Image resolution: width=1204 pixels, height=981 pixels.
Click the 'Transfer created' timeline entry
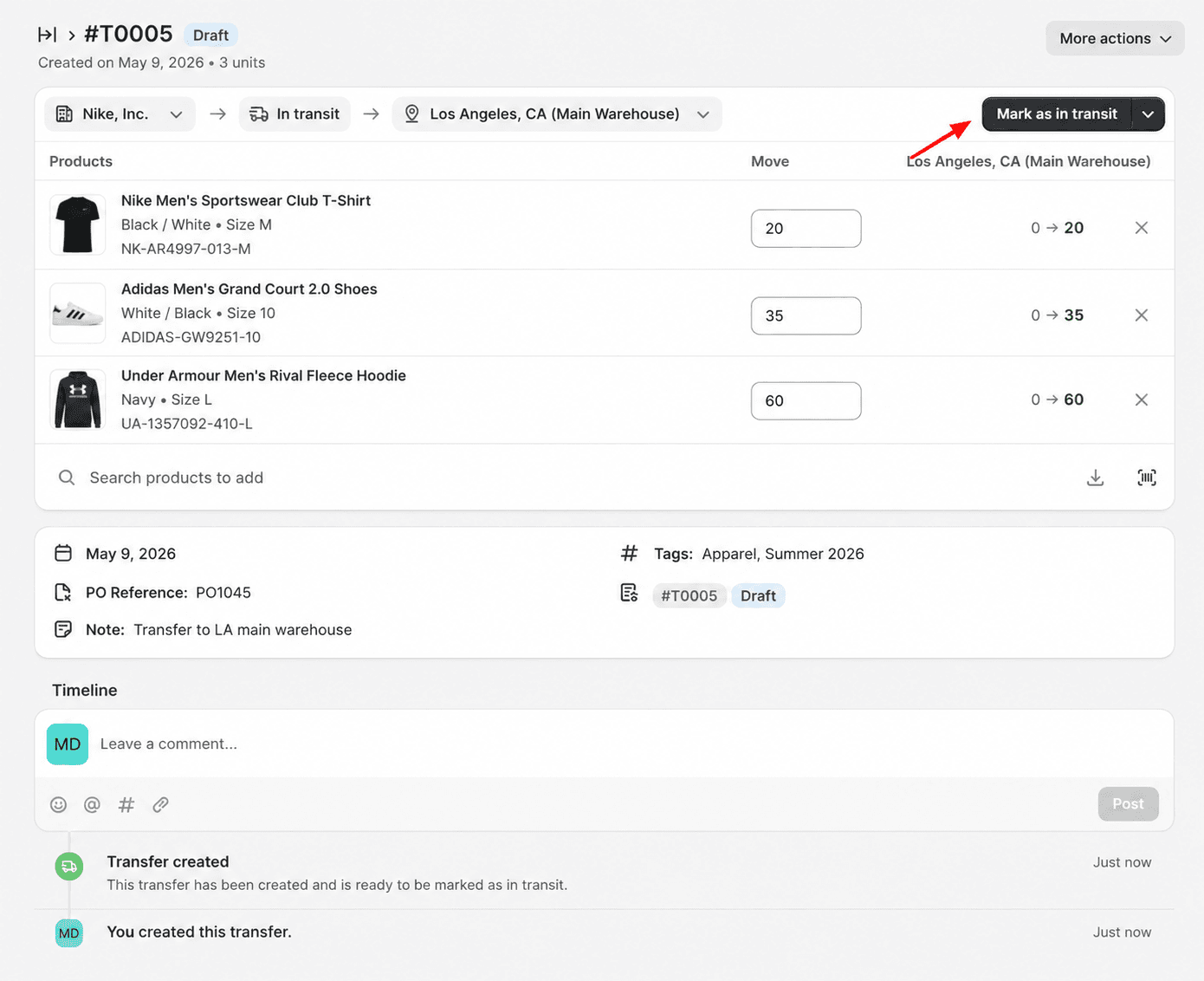pyautogui.click(x=168, y=861)
